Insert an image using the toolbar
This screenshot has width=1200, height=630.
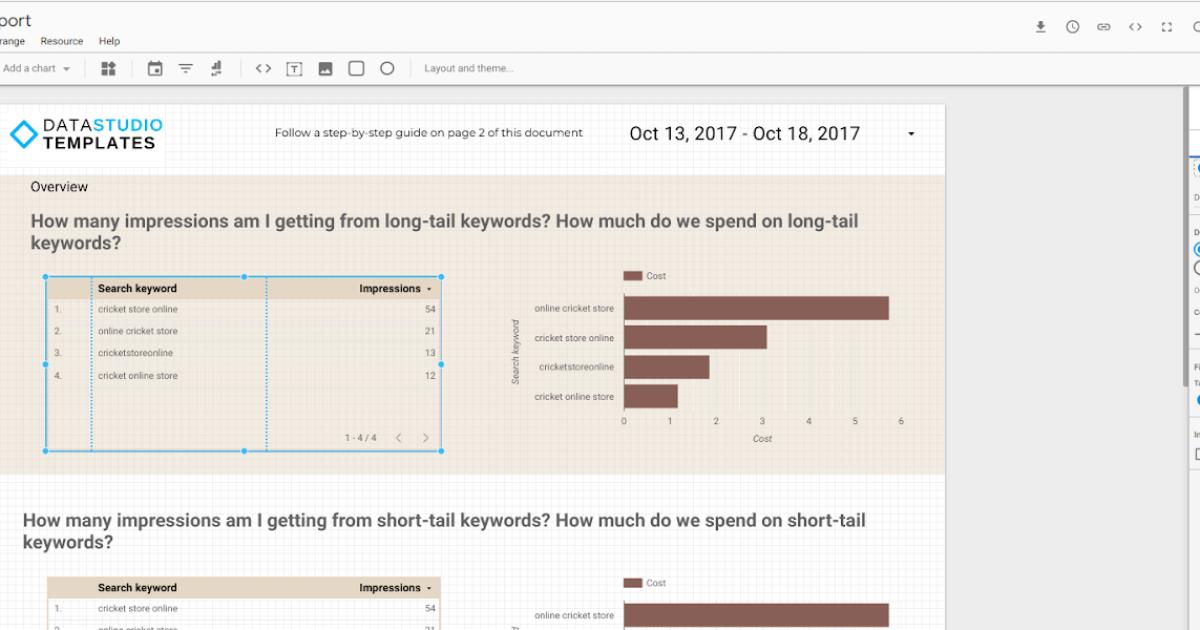[327, 68]
